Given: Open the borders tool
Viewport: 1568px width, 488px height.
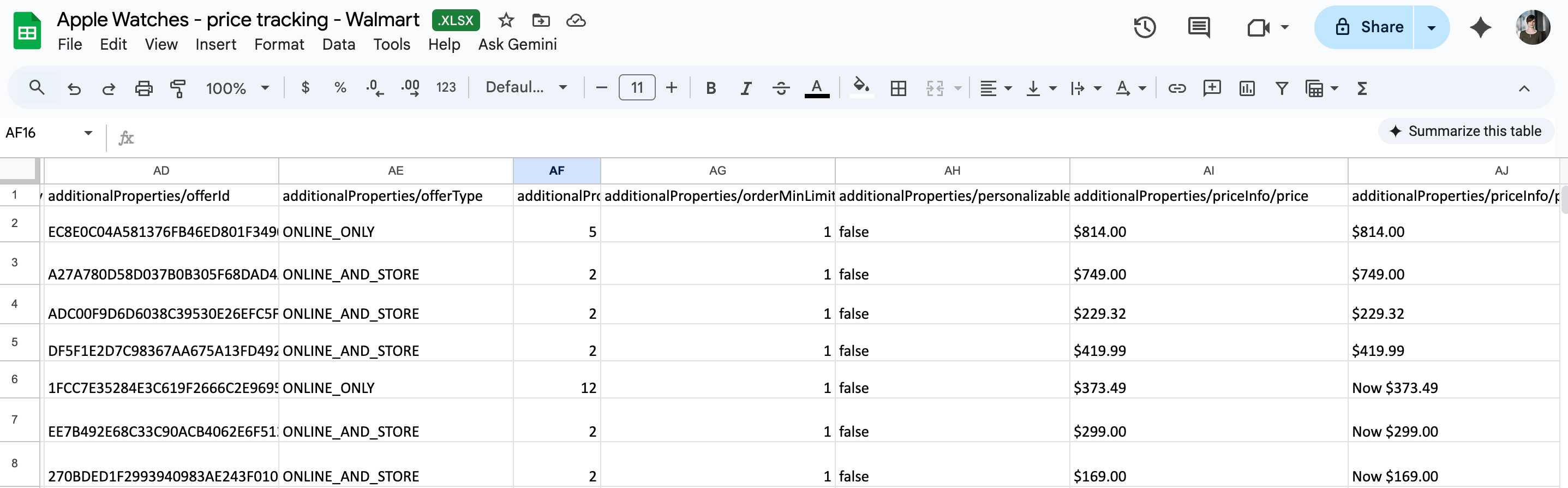Looking at the screenshot, I should [898, 88].
